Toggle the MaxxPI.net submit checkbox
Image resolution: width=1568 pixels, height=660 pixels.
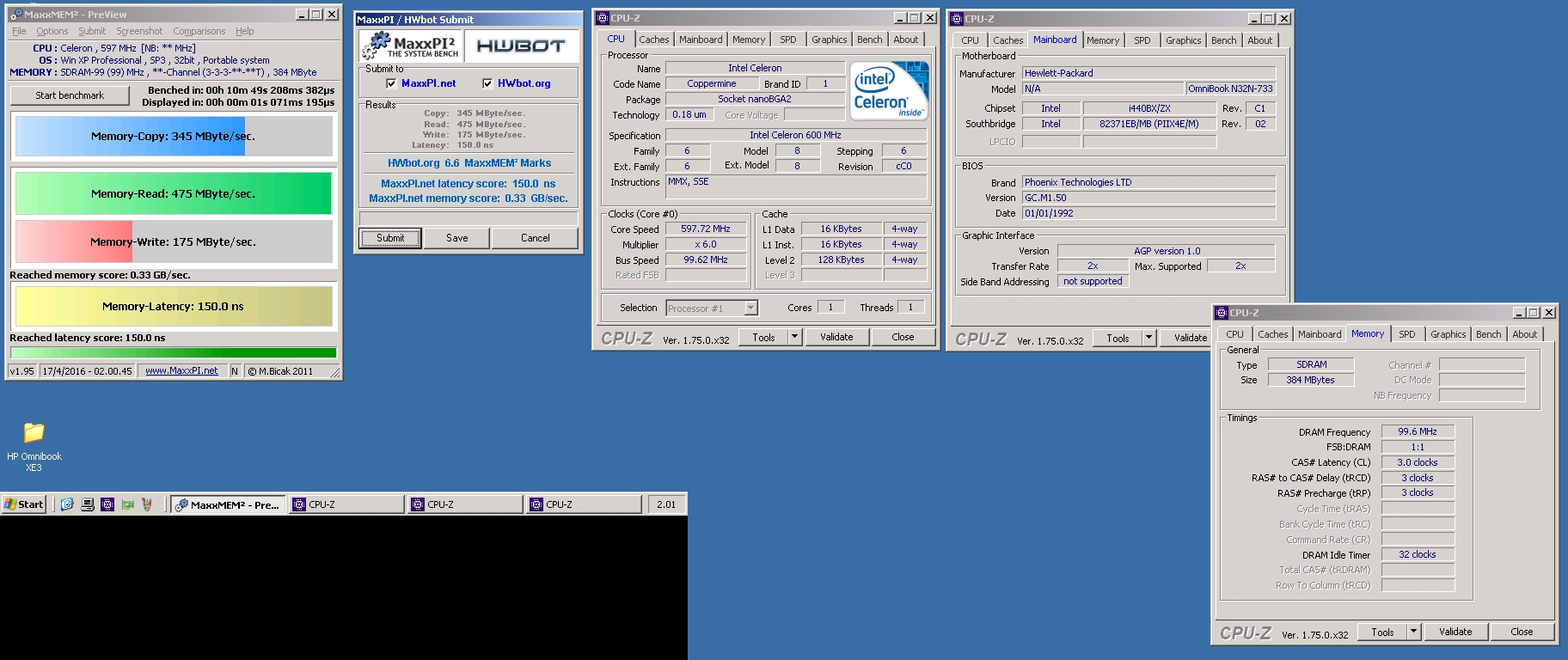coord(391,83)
